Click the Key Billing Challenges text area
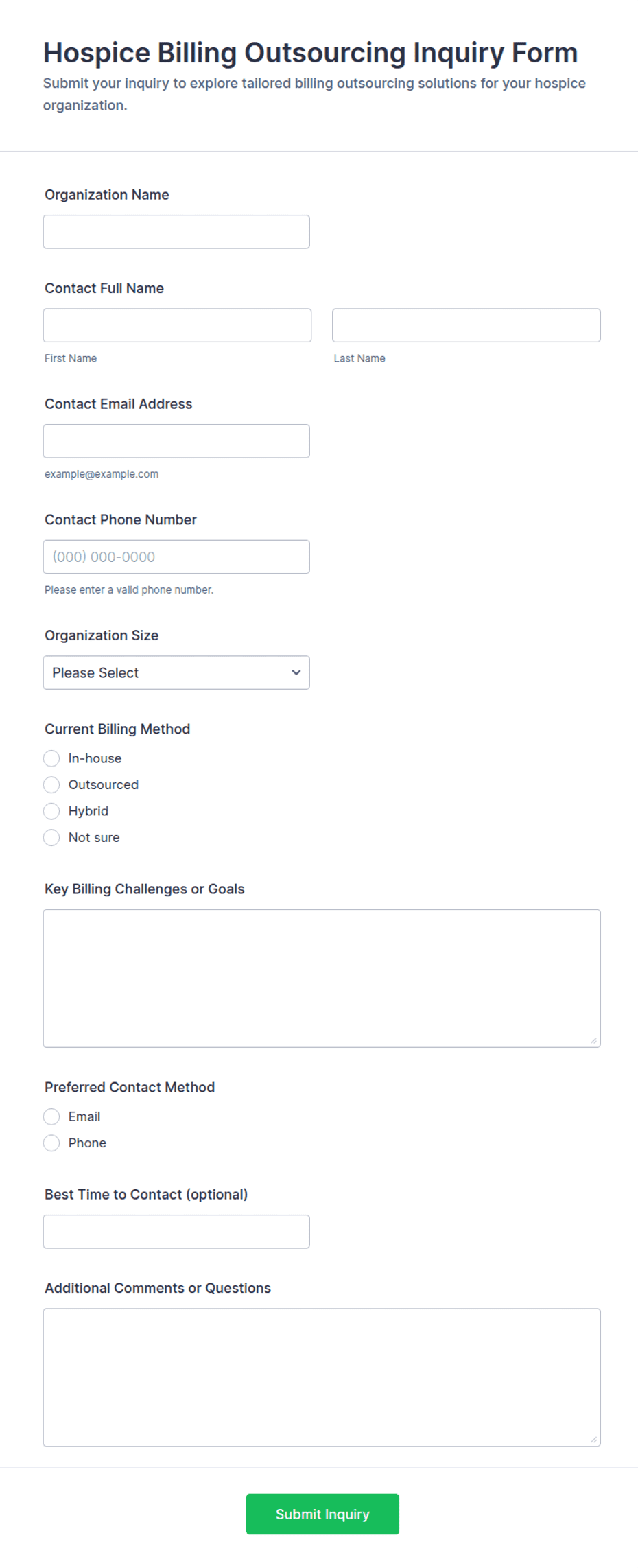Viewport: 638px width, 1568px height. 322,979
